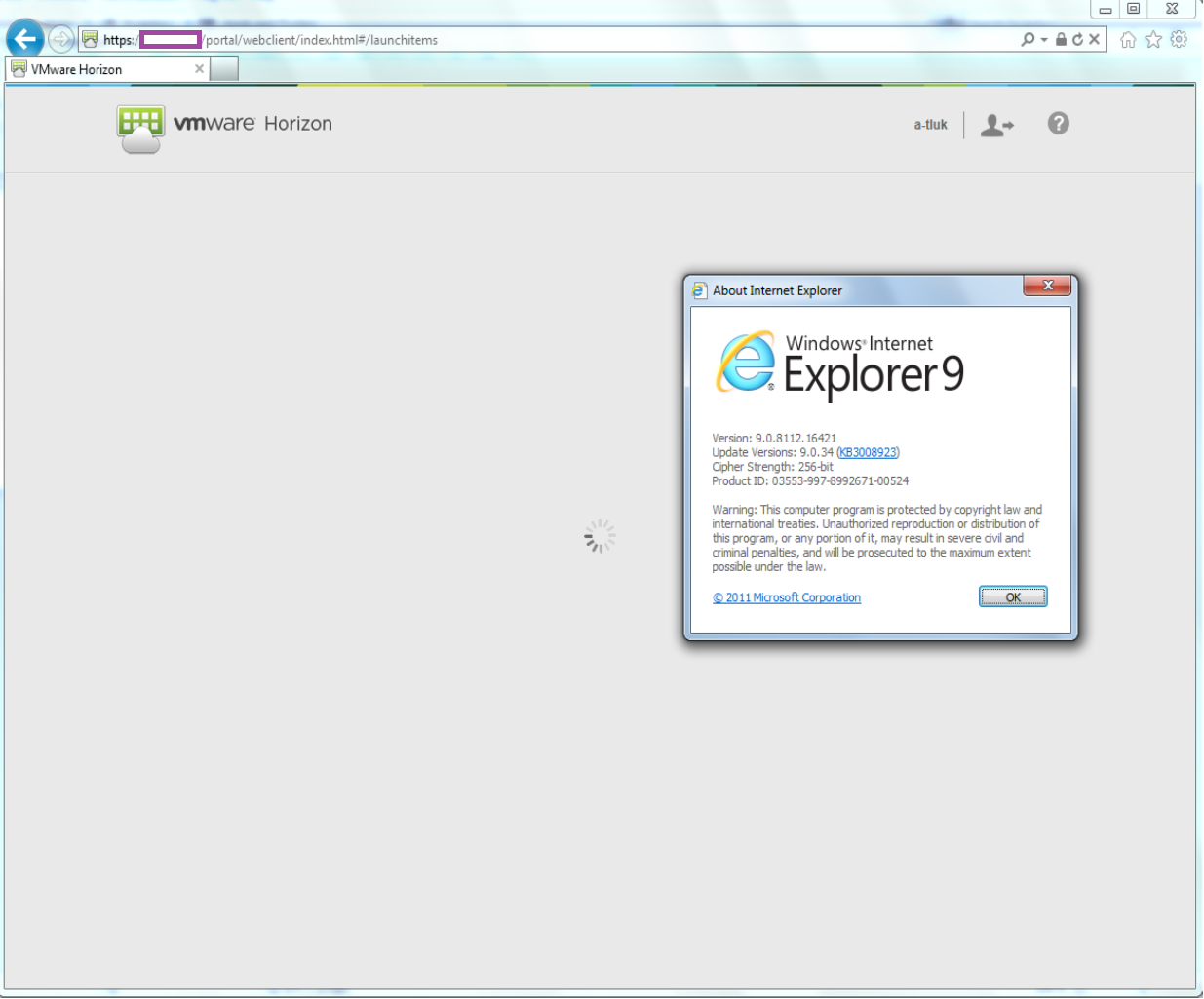Open Help question mark icon
The image size is (1204, 999).
(1058, 124)
